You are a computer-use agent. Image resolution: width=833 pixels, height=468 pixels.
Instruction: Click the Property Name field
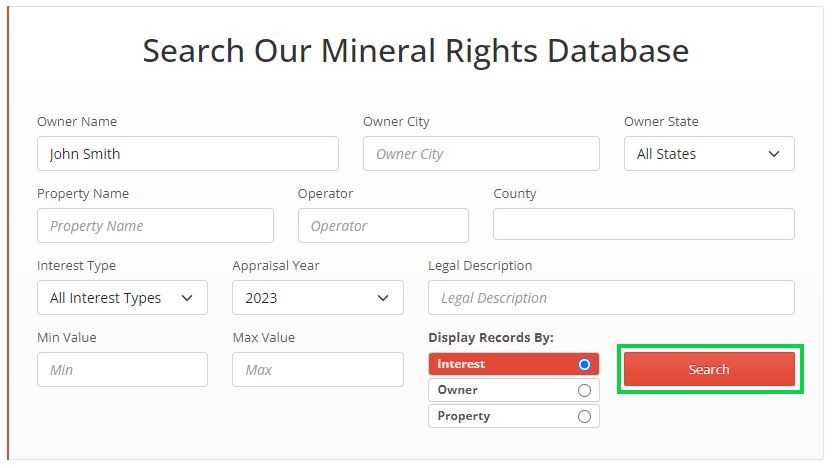coord(155,226)
